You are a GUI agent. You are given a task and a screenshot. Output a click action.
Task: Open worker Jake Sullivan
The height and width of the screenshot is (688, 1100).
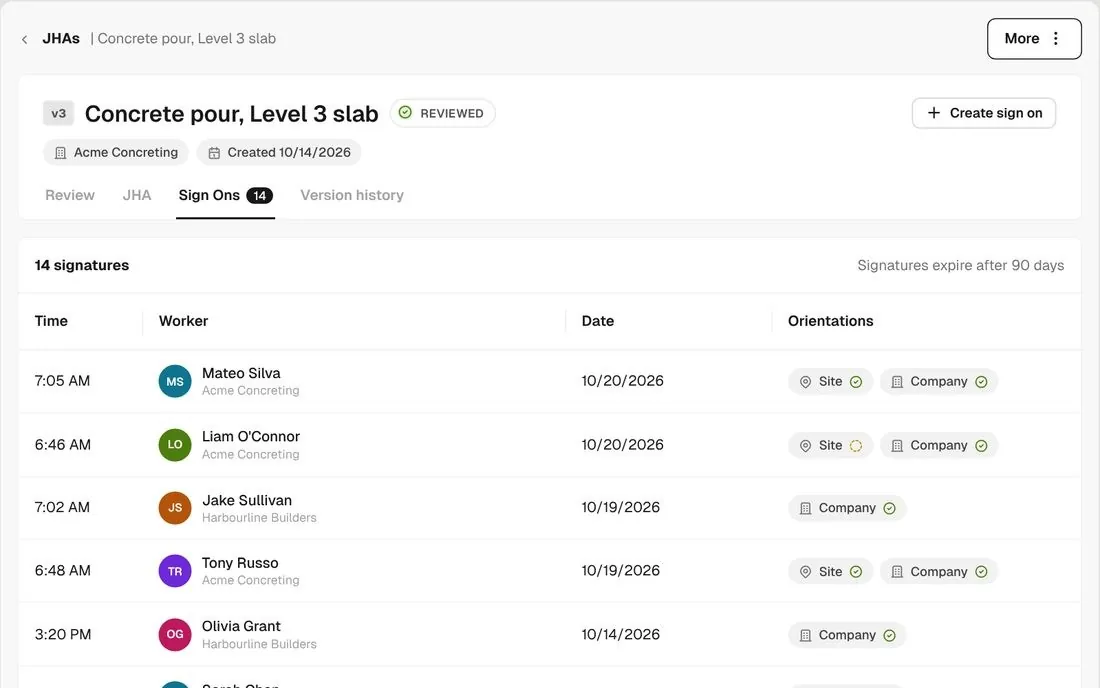coord(247,500)
